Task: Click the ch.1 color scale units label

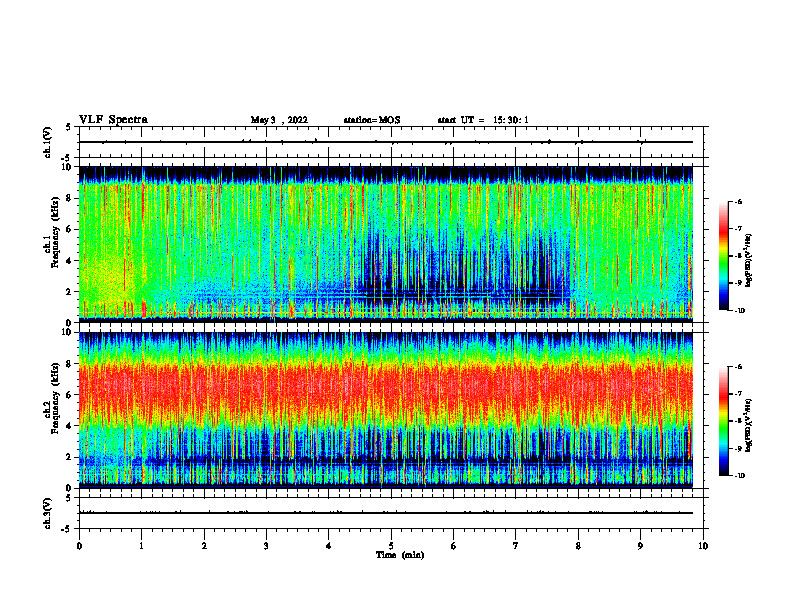Action: click(749, 261)
